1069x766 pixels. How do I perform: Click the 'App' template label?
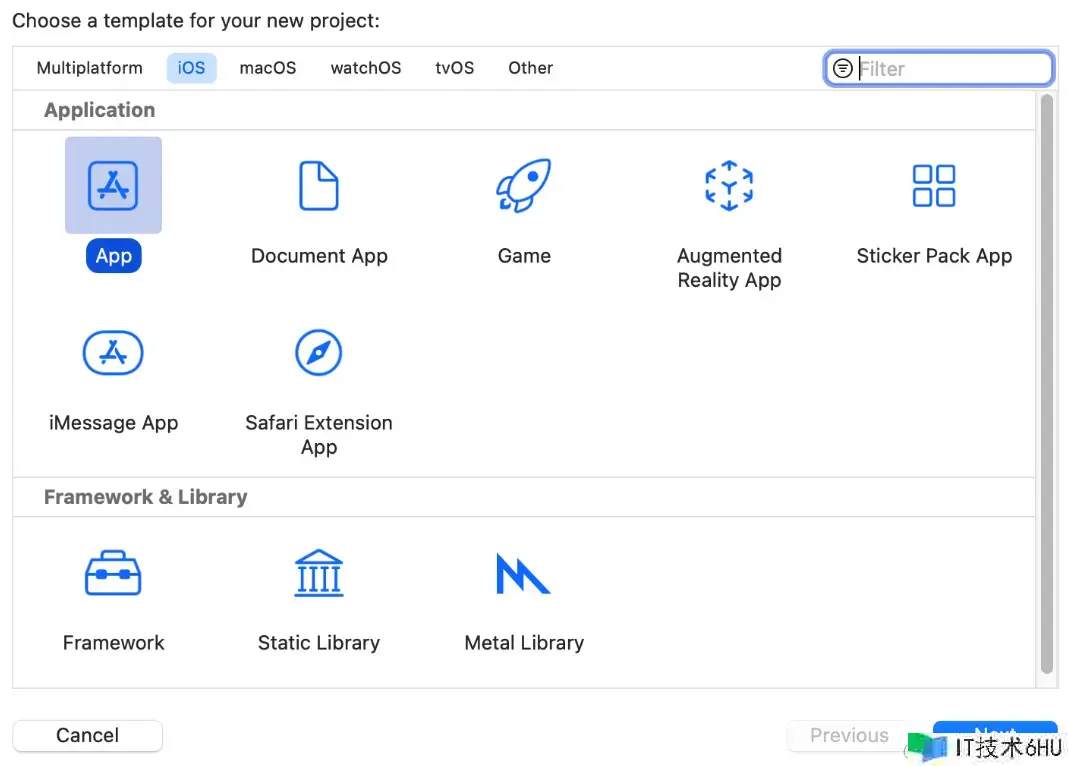(x=114, y=256)
